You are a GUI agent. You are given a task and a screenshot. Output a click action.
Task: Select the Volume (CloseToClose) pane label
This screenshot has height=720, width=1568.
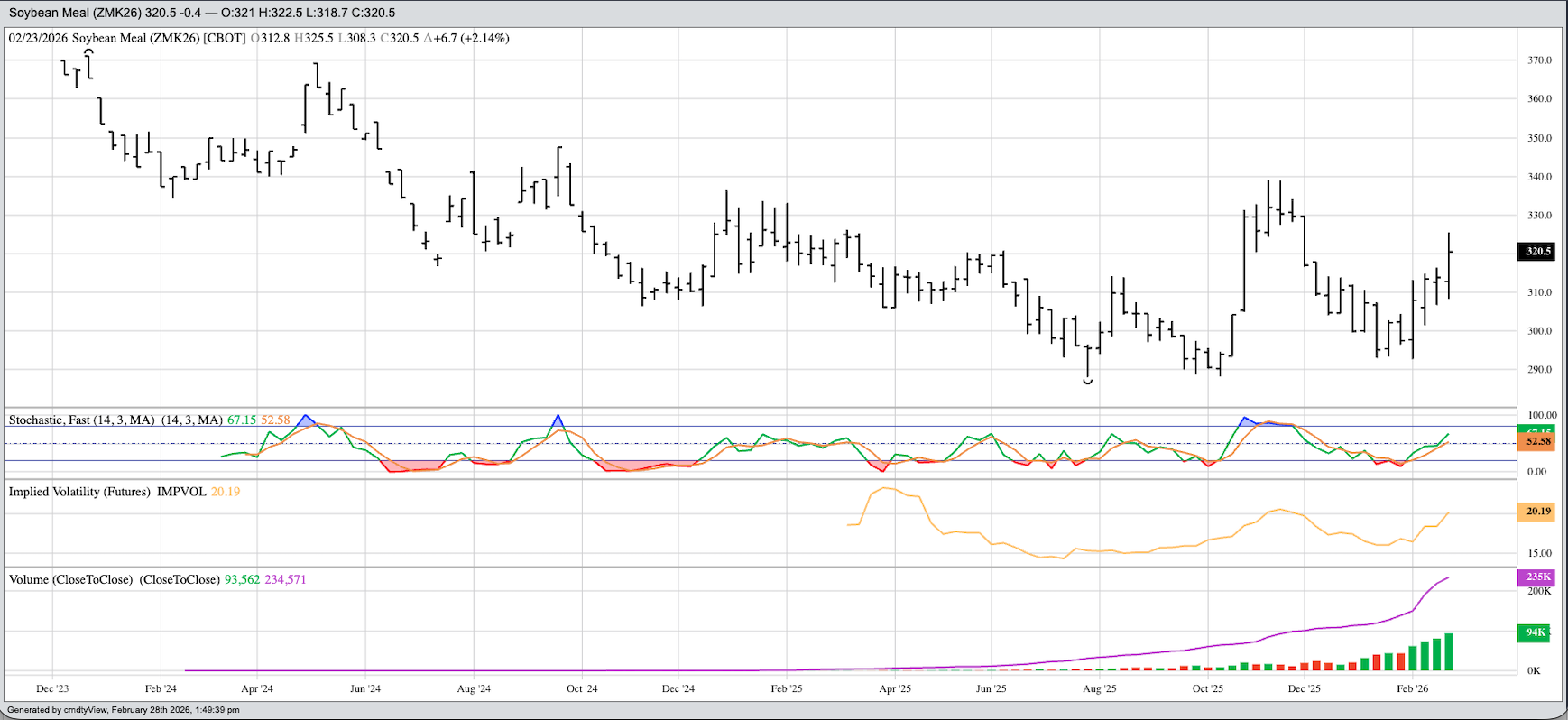(70, 579)
